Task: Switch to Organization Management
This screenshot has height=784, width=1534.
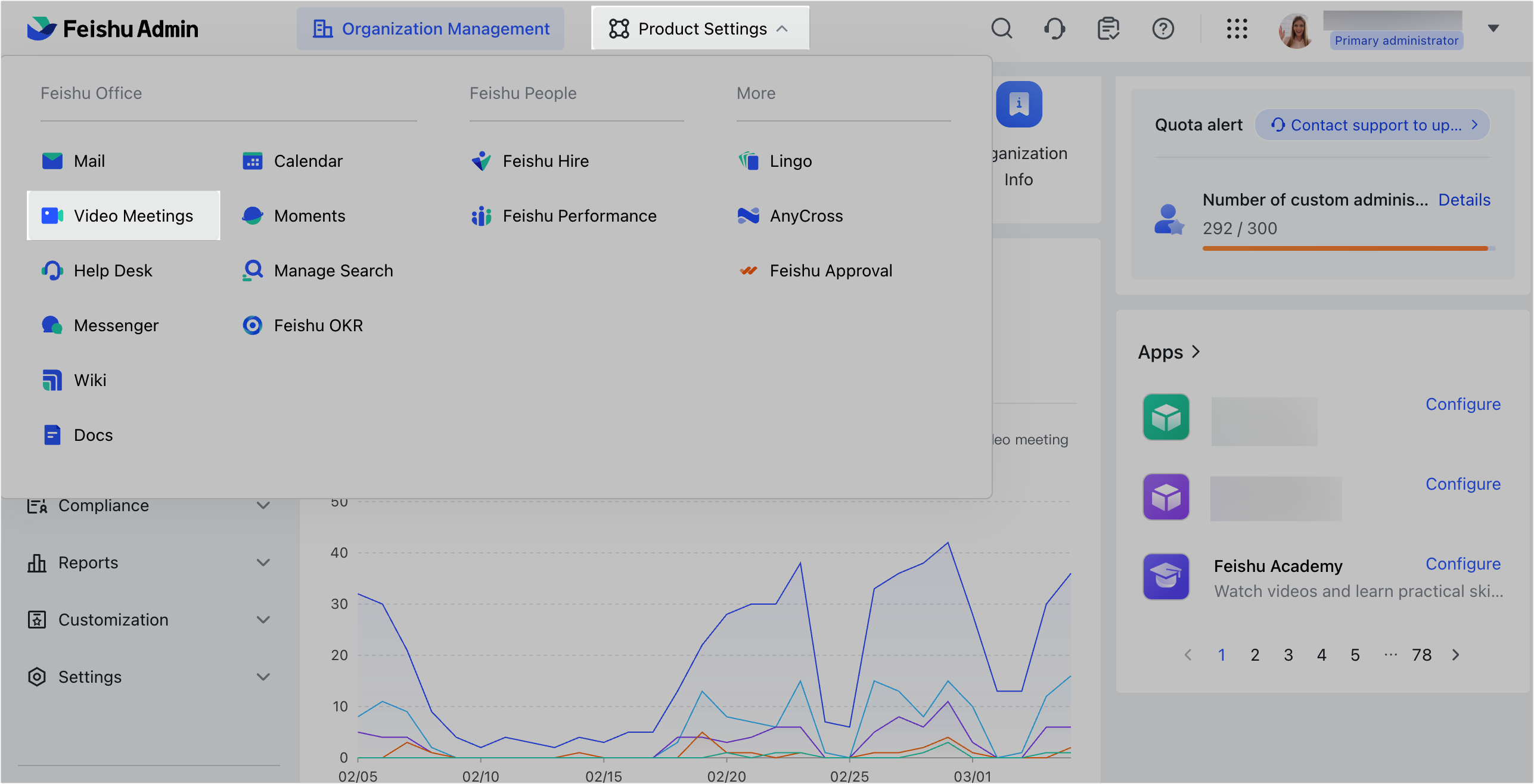Action: (430, 28)
